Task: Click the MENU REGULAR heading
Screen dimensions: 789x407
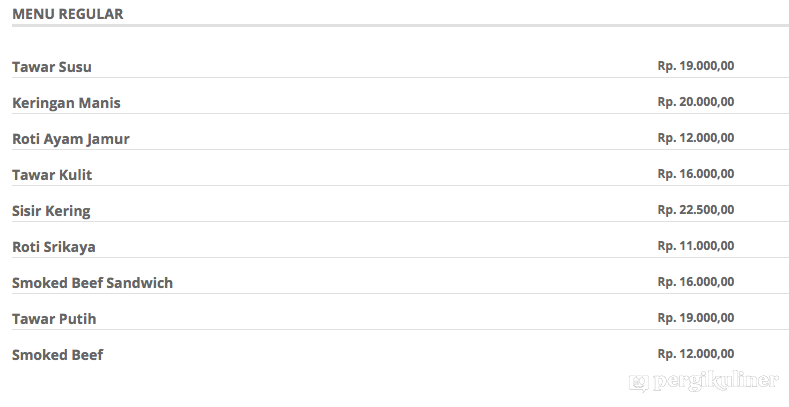Action: (67, 14)
